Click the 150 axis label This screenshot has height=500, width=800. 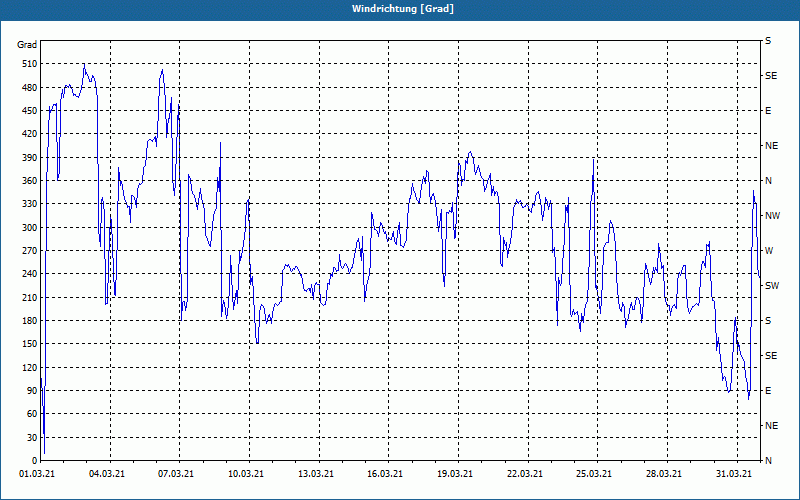tap(29, 344)
